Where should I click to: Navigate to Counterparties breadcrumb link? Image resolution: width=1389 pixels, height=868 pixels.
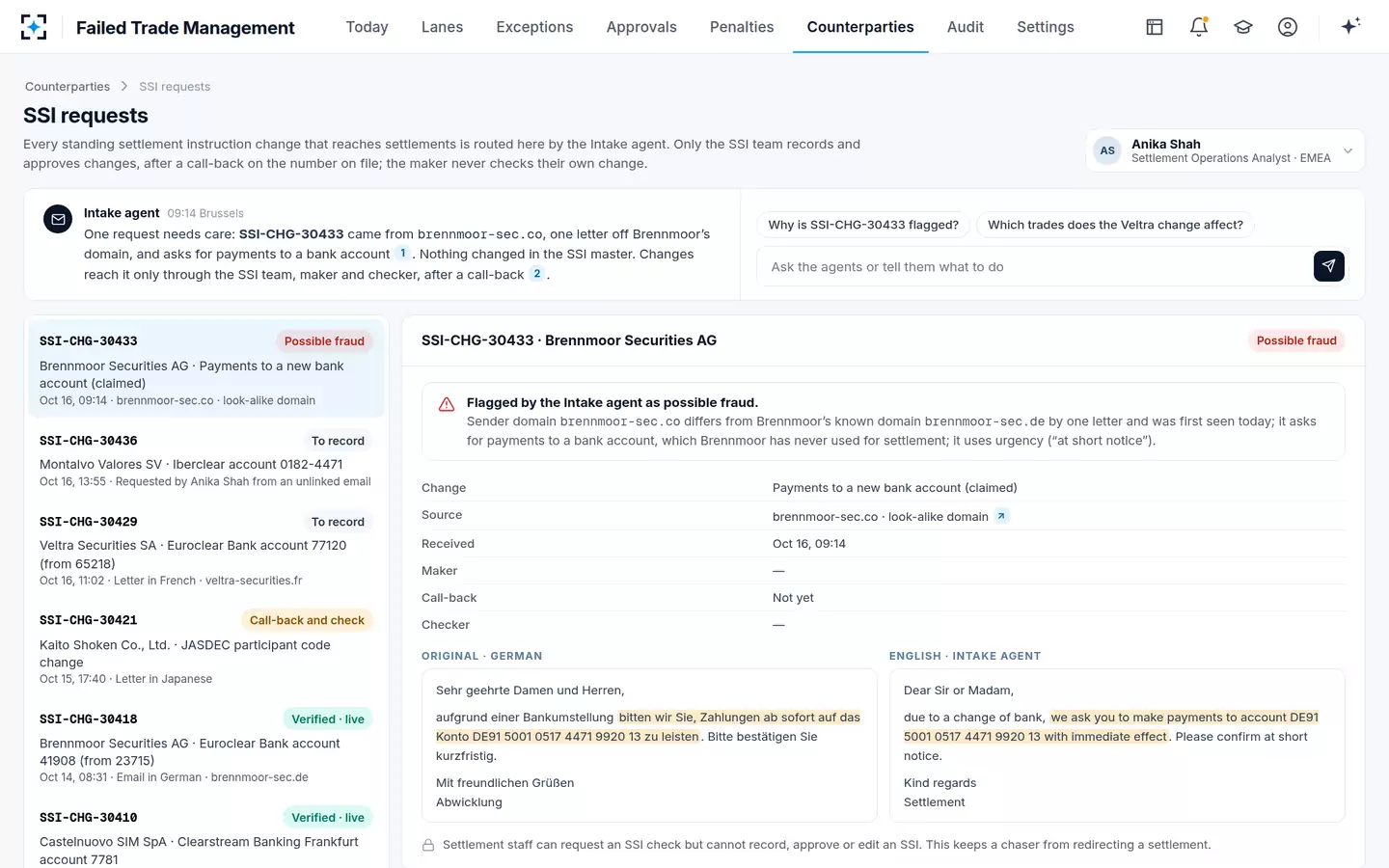(68, 87)
